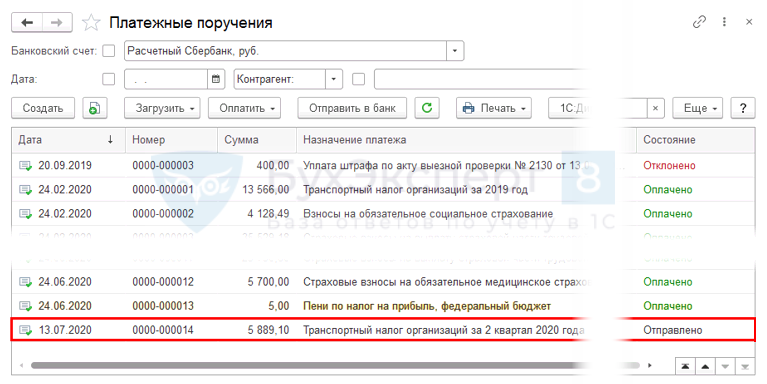Click the Отправить в банк button
767x384 pixels.
click(352, 108)
